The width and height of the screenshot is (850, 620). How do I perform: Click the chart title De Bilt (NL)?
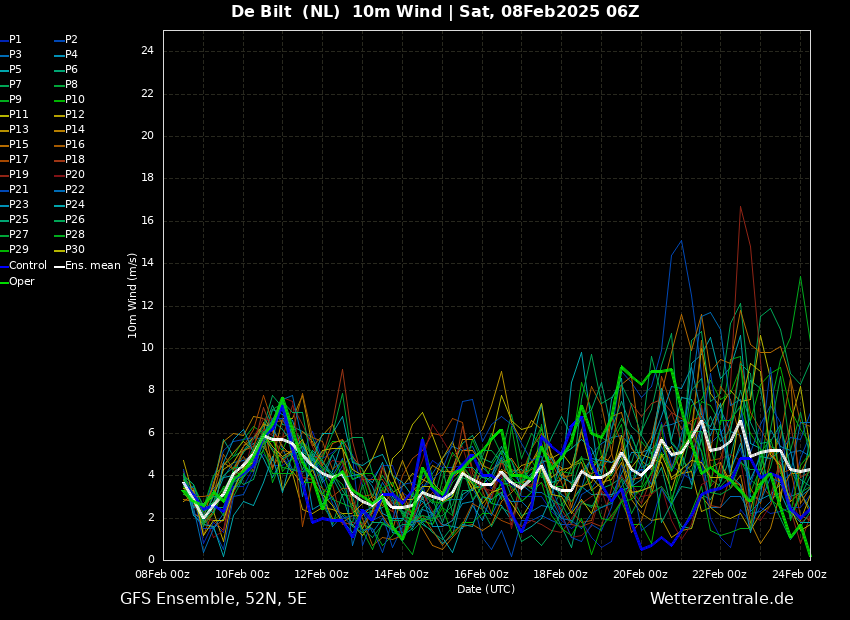(286, 11)
